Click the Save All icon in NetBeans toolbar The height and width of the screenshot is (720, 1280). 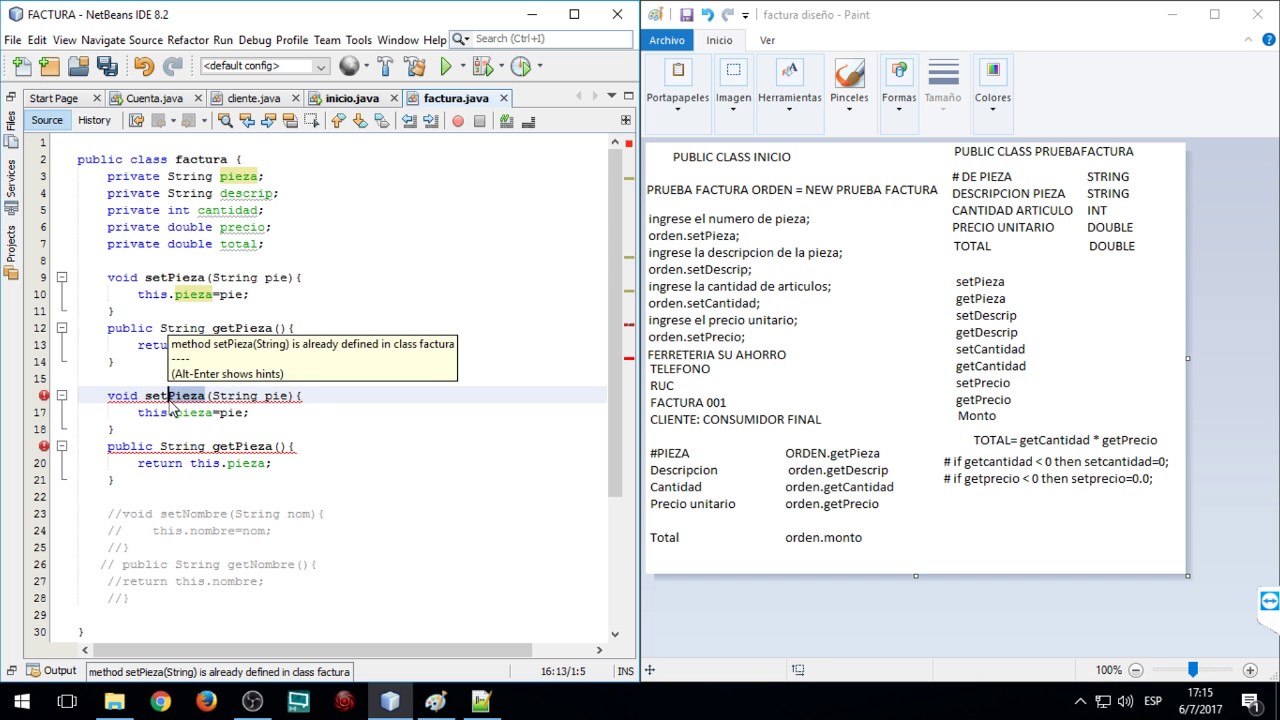[107, 66]
